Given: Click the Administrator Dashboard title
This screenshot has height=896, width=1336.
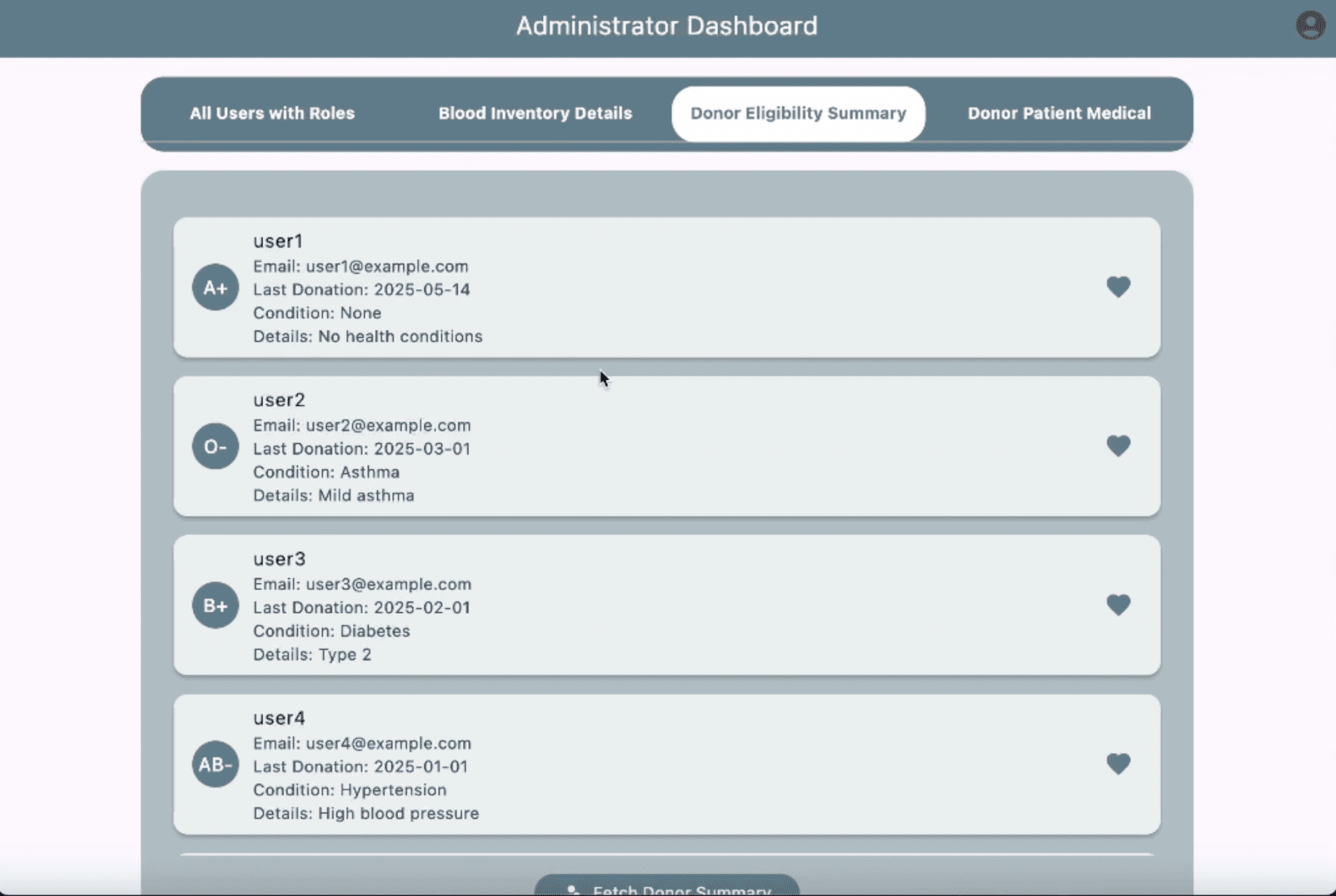Looking at the screenshot, I should coord(667,26).
